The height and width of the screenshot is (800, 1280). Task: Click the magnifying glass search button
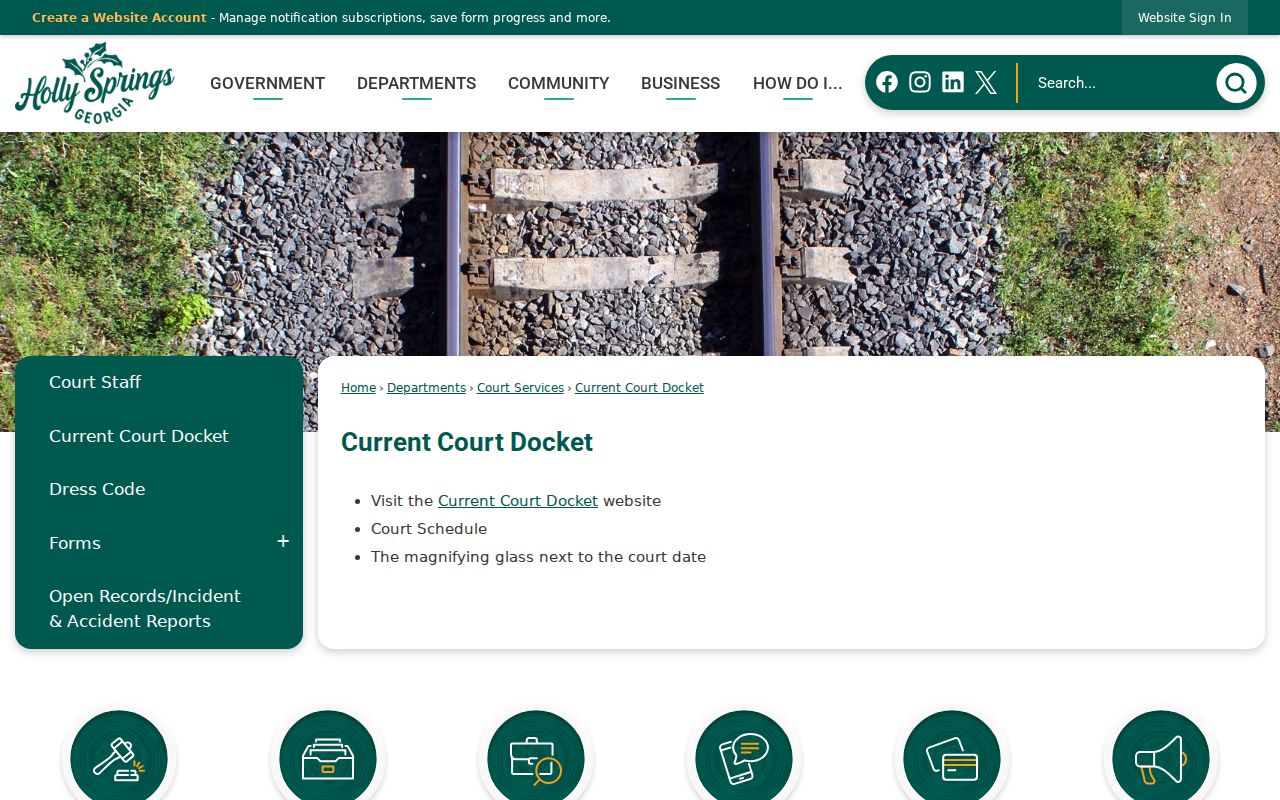pos(1236,83)
